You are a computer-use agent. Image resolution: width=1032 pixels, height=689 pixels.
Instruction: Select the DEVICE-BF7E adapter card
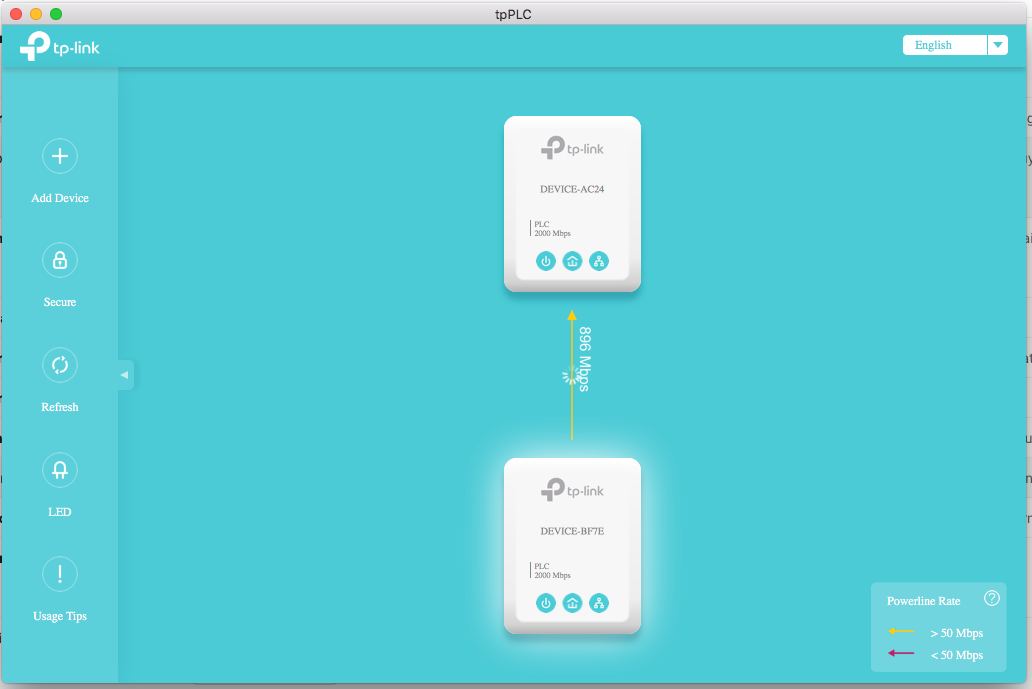coord(572,530)
